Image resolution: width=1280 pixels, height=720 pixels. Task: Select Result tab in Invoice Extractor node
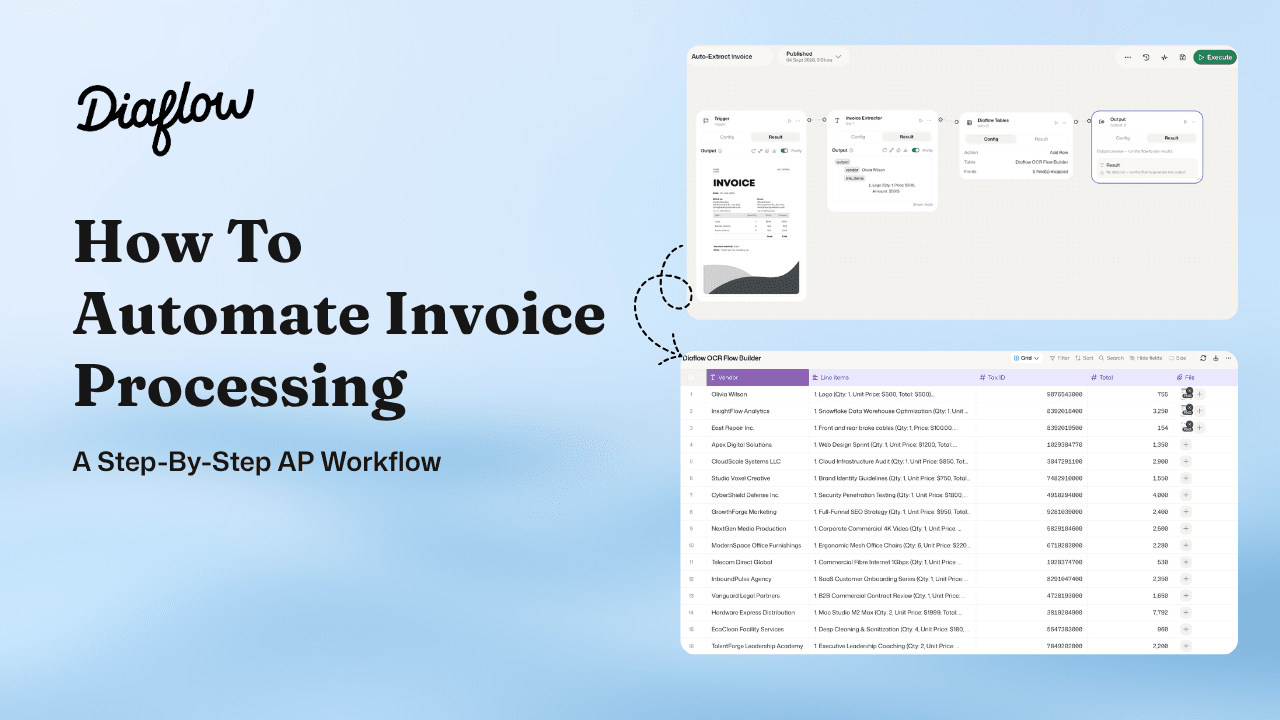906,137
